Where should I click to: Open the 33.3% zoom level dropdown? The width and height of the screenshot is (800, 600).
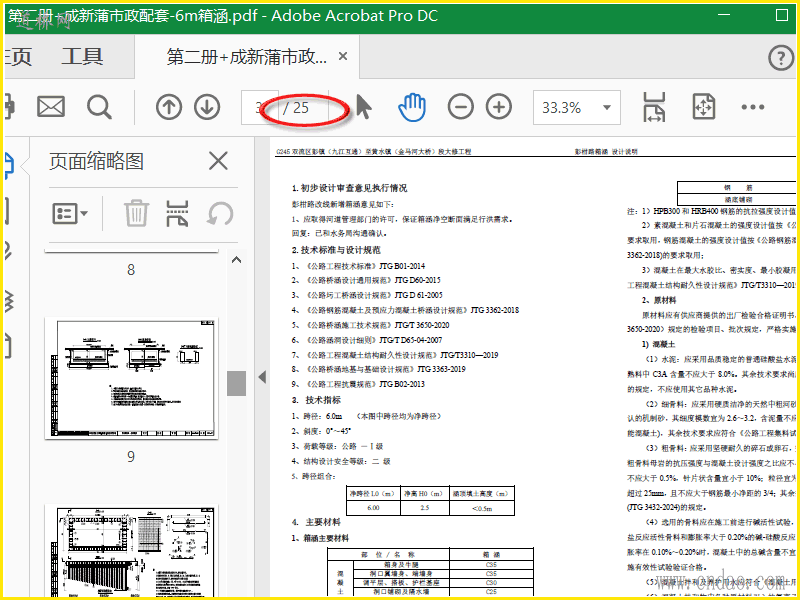click(577, 108)
